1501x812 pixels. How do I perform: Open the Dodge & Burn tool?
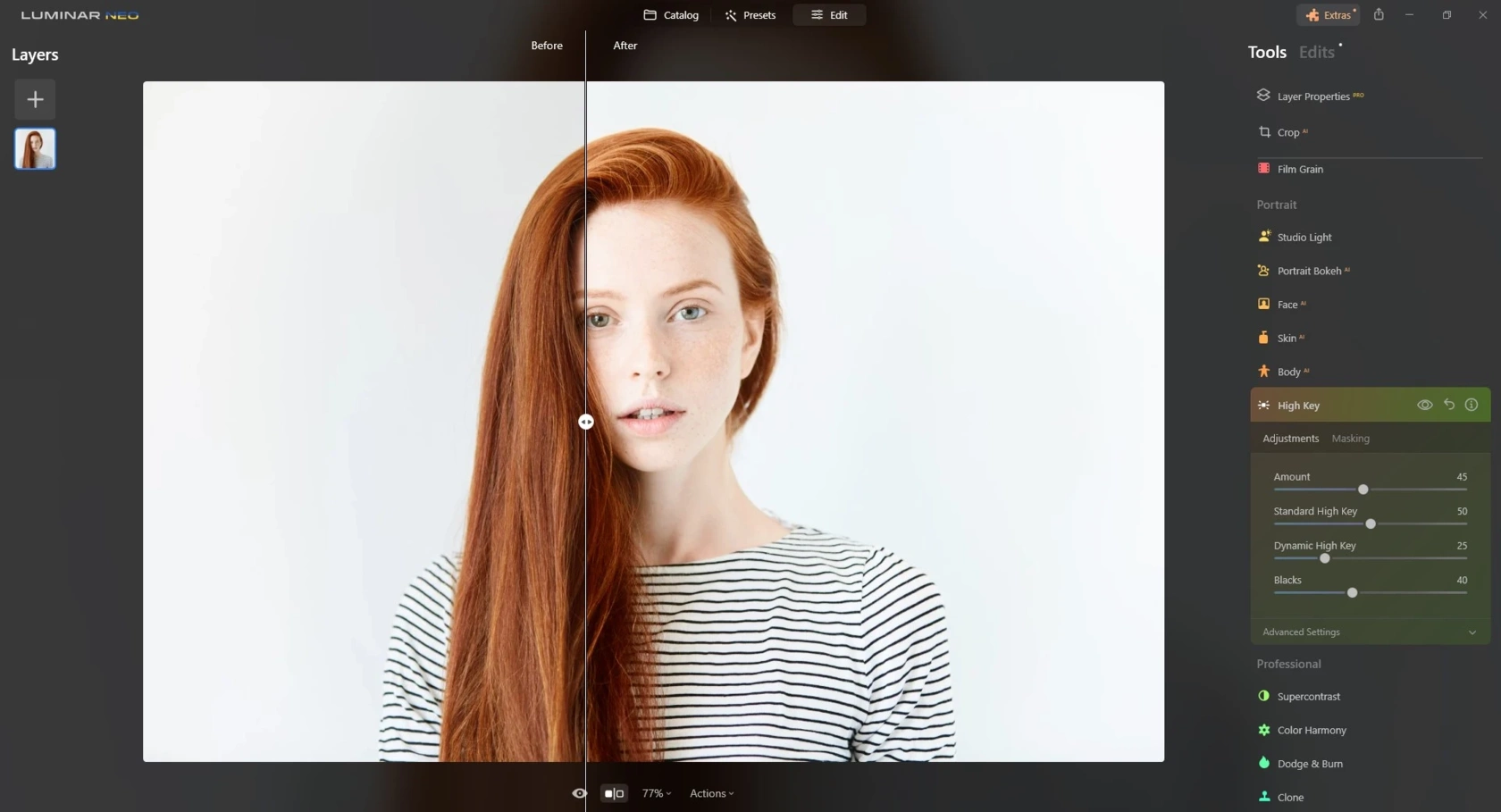pos(1308,763)
